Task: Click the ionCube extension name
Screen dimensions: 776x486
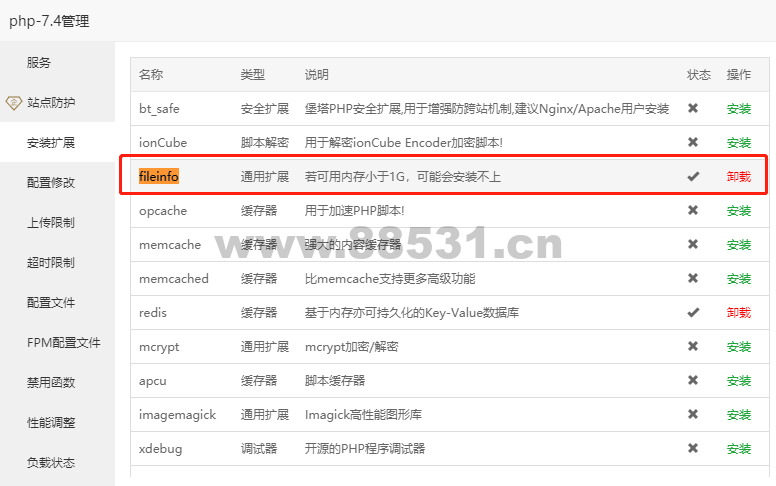Action: pyautogui.click(x=163, y=143)
